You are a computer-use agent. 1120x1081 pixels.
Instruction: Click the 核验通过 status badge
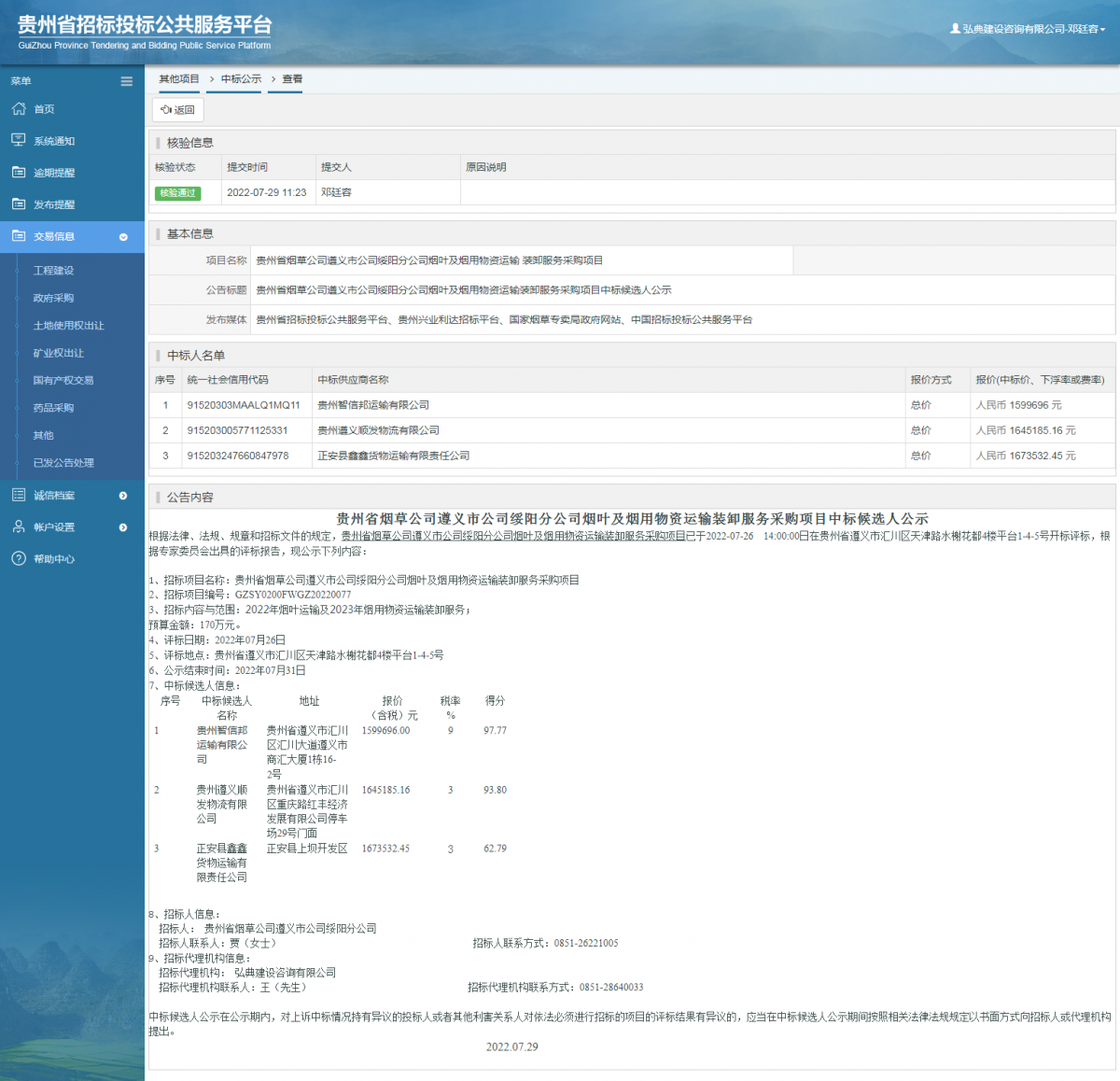[x=177, y=193]
